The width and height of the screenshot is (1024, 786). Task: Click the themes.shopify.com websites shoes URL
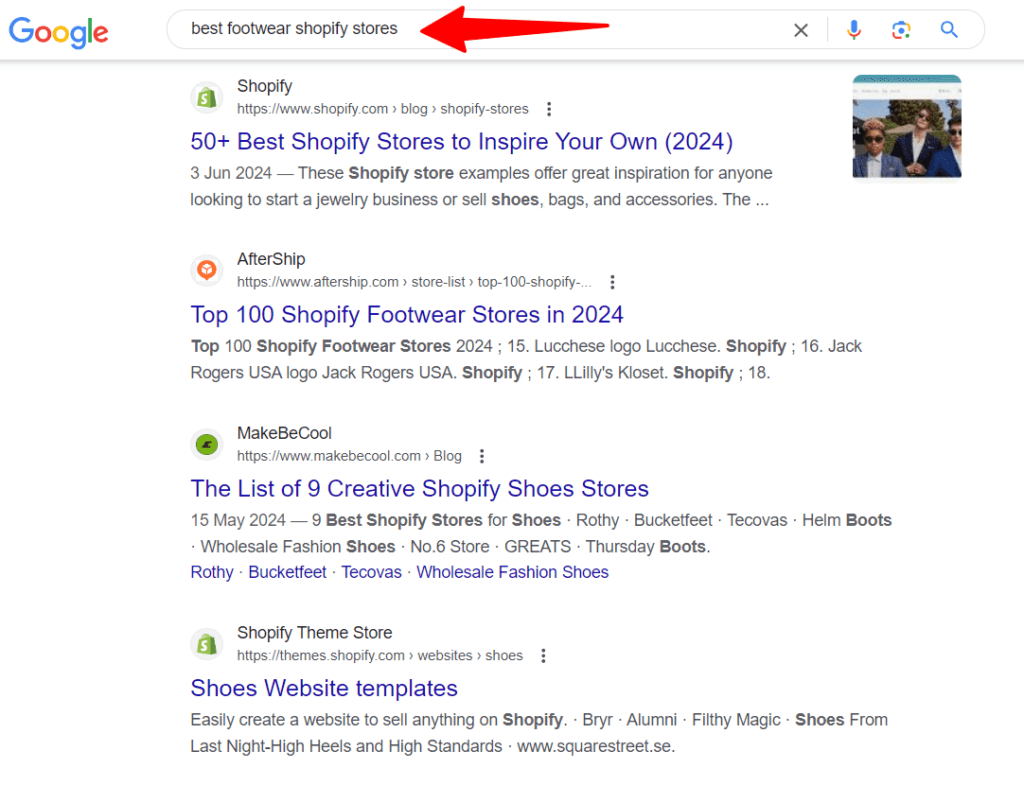tap(380, 655)
